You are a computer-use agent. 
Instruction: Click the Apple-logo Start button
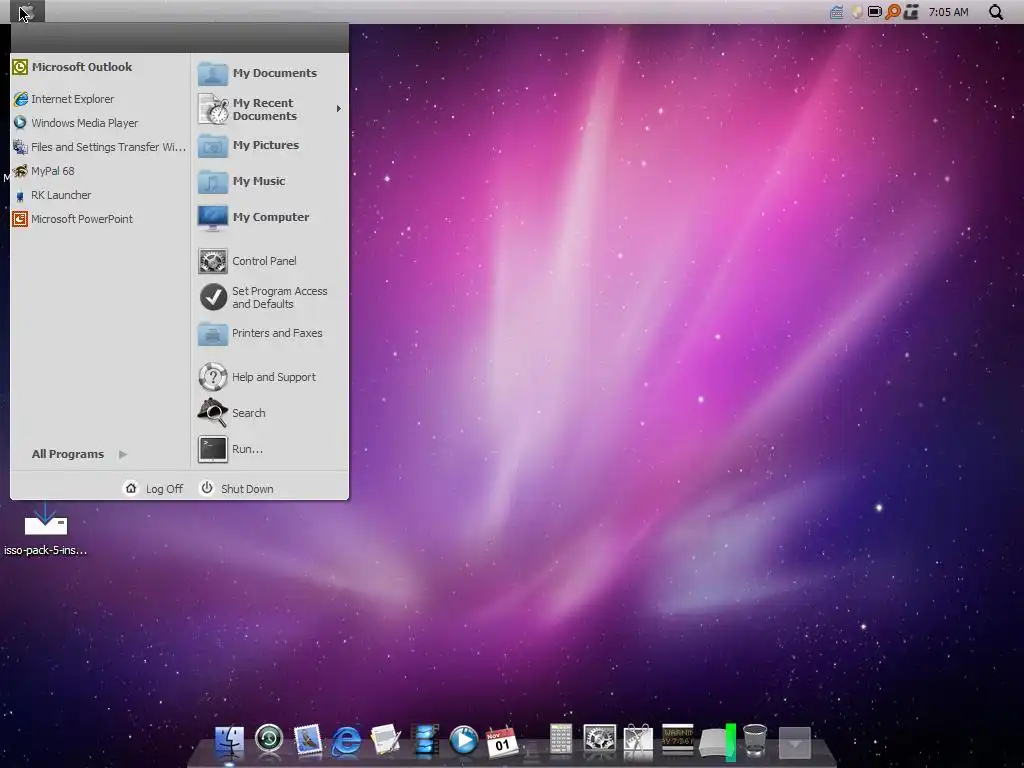pyautogui.click(x=27, y=12)
